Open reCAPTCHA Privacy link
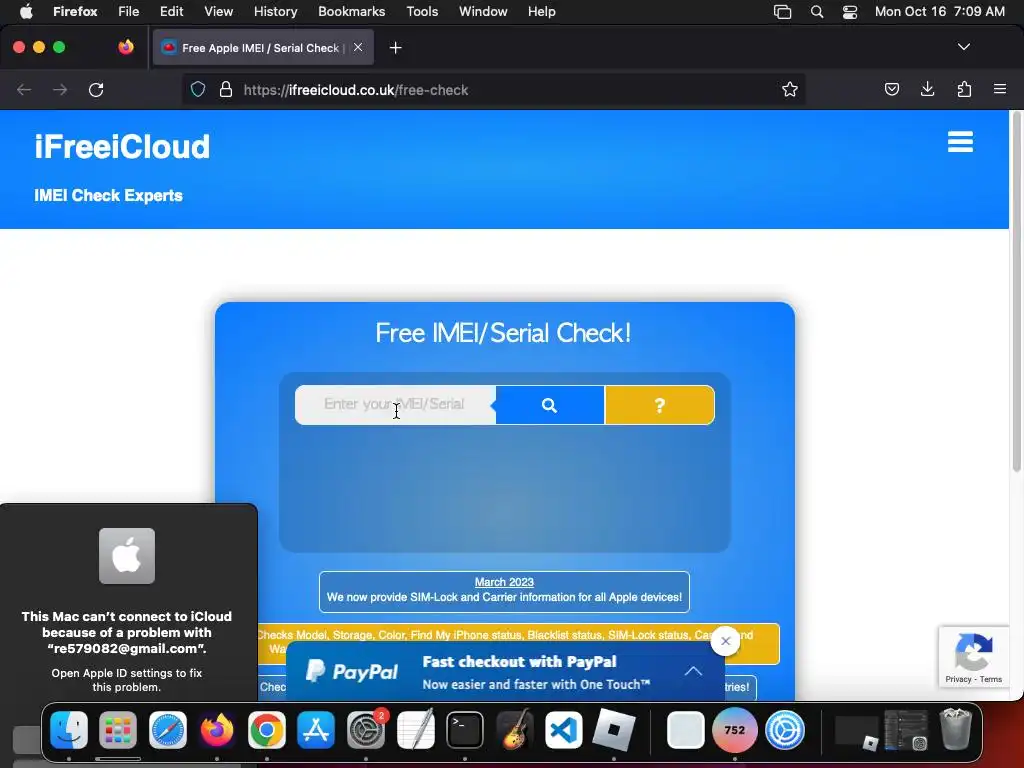The image size is (1024, 768). [x=958, y=679]
